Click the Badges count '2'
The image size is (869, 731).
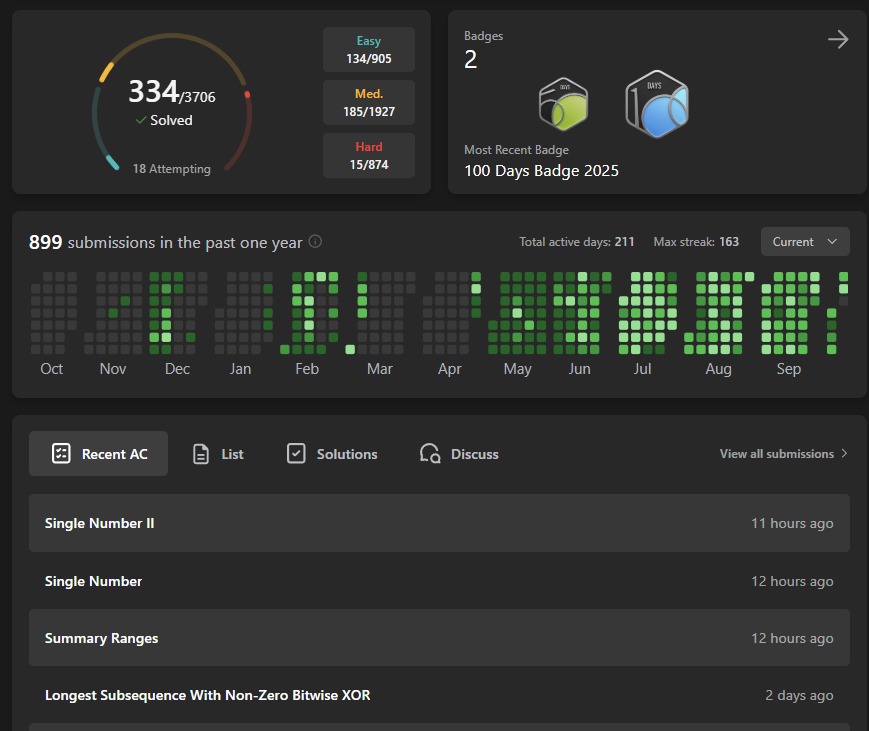471,59
